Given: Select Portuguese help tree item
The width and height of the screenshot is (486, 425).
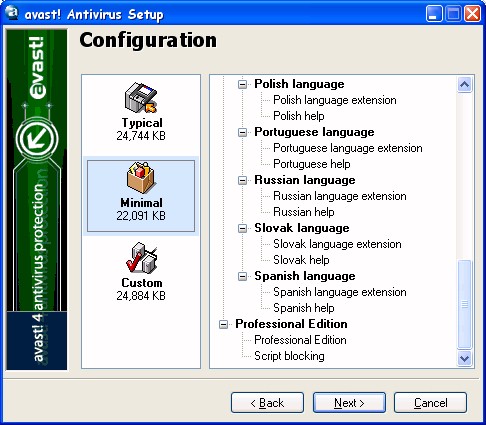Looking at the screenshot, I should point(312,164).
